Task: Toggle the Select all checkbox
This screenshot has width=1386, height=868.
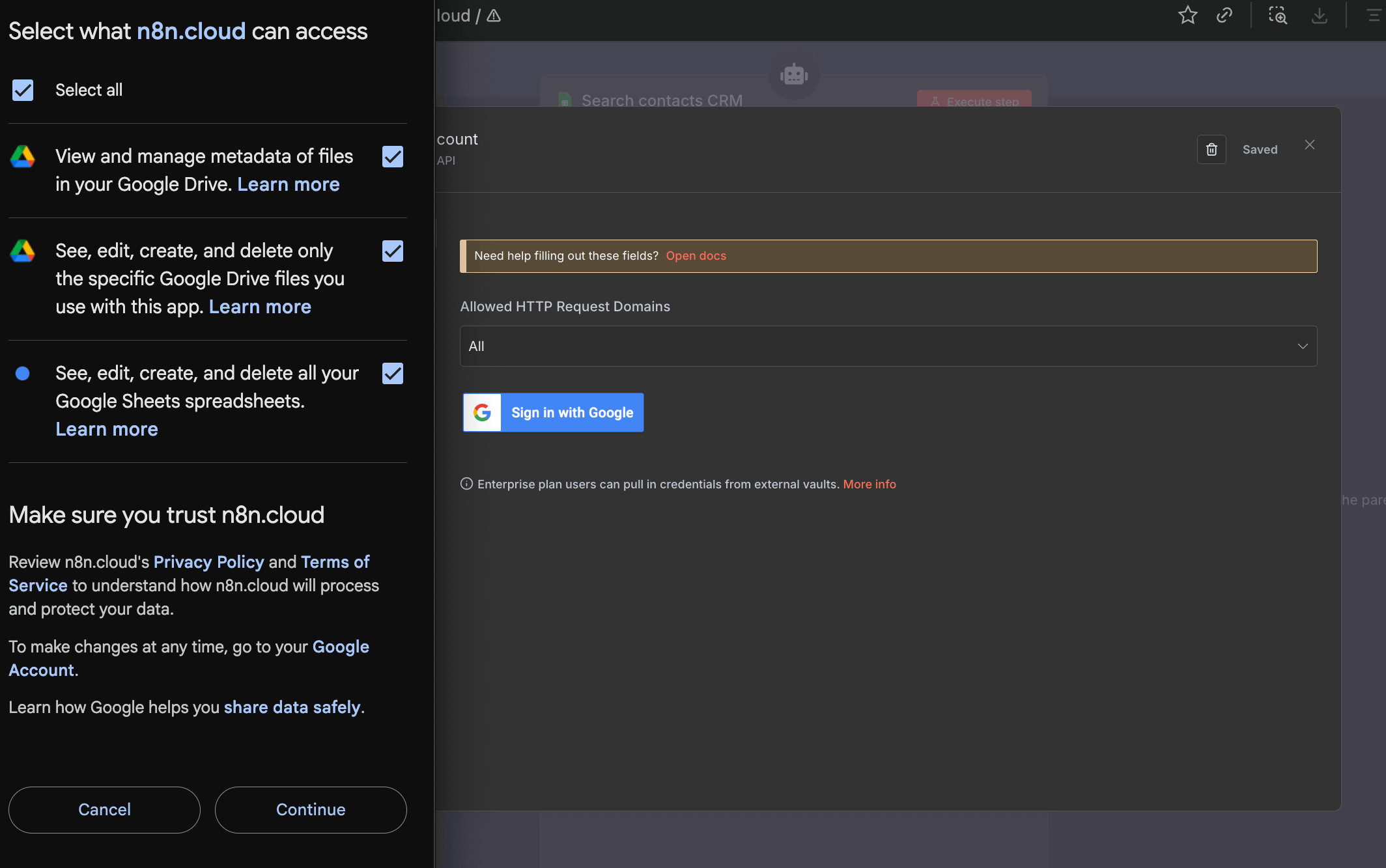Action: [23, 90]
